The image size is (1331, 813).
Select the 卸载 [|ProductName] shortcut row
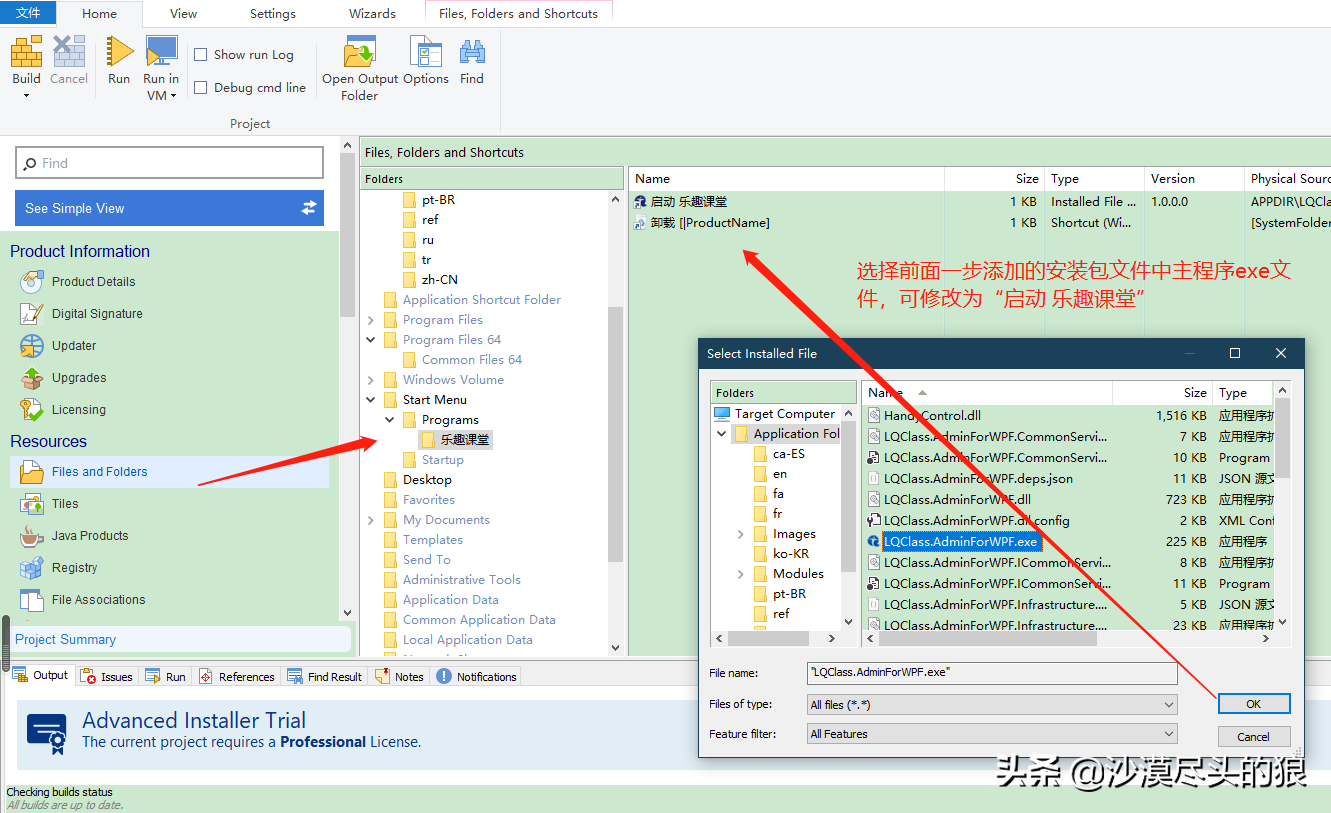[x=980, y=223]
